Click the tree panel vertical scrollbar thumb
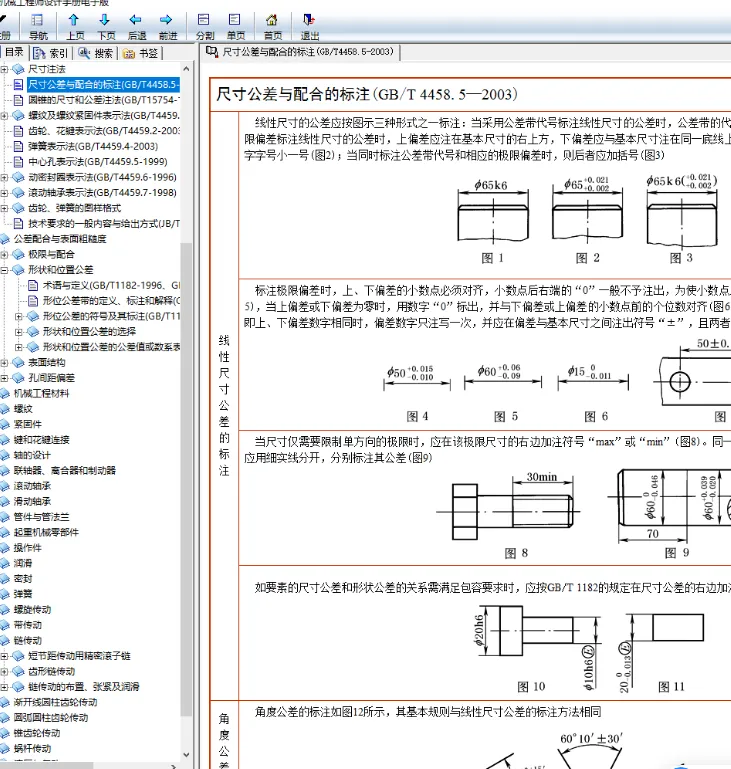Screen dimensions: 731x769 (186, 479)
